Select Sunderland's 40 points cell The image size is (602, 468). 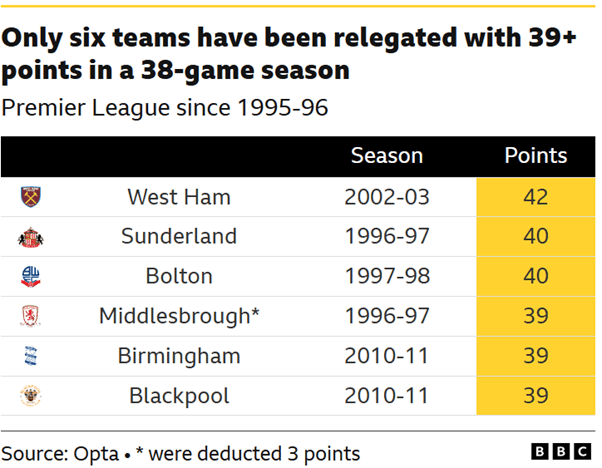(535, 237)
